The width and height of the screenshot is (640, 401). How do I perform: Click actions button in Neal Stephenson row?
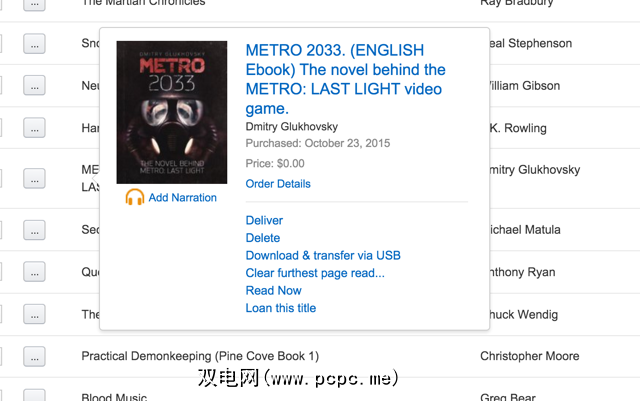coord(35,44)
